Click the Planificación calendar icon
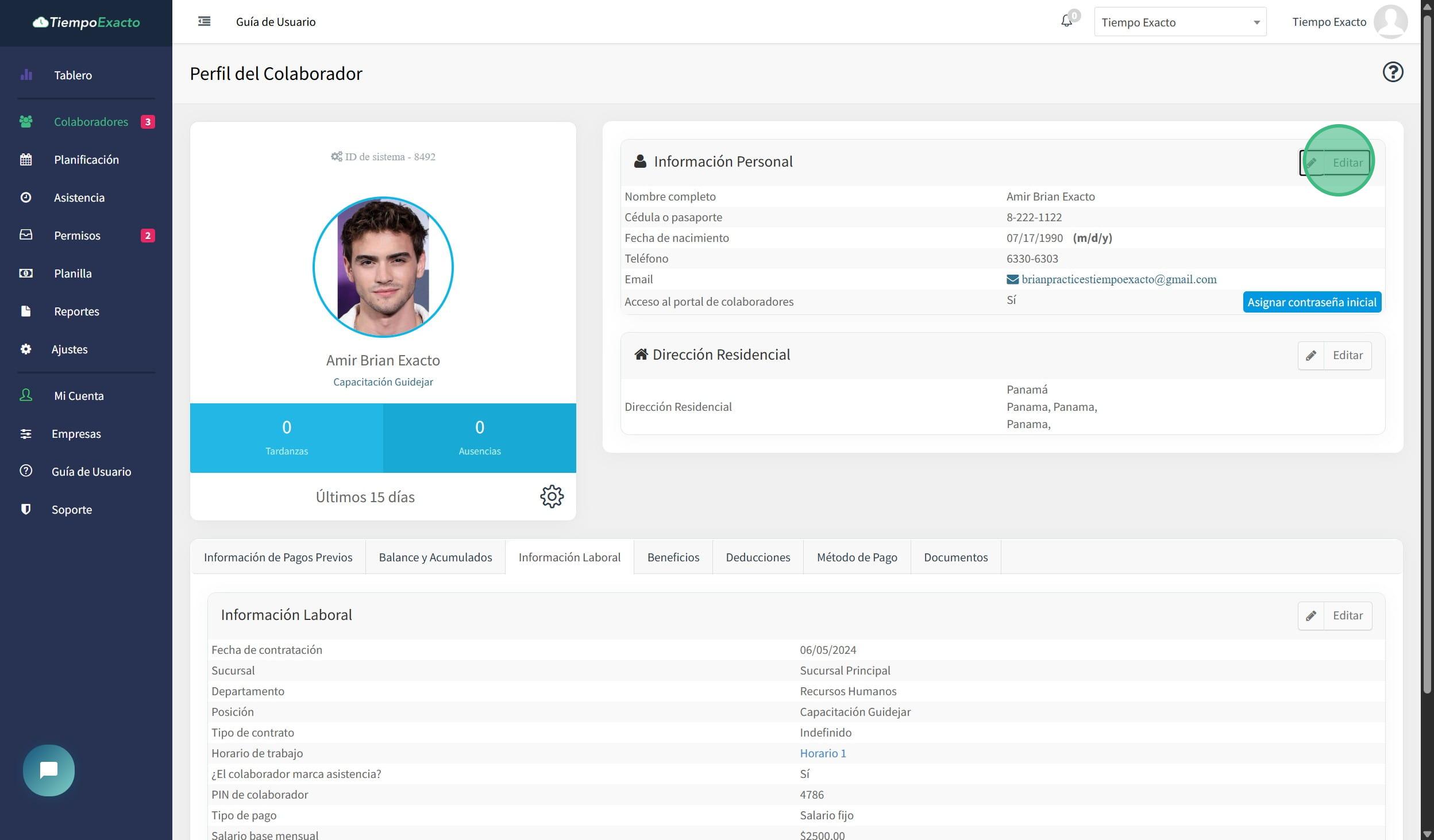Image resolution: width=1434 pixels, height=840 pixels. [x=26, y=160]
